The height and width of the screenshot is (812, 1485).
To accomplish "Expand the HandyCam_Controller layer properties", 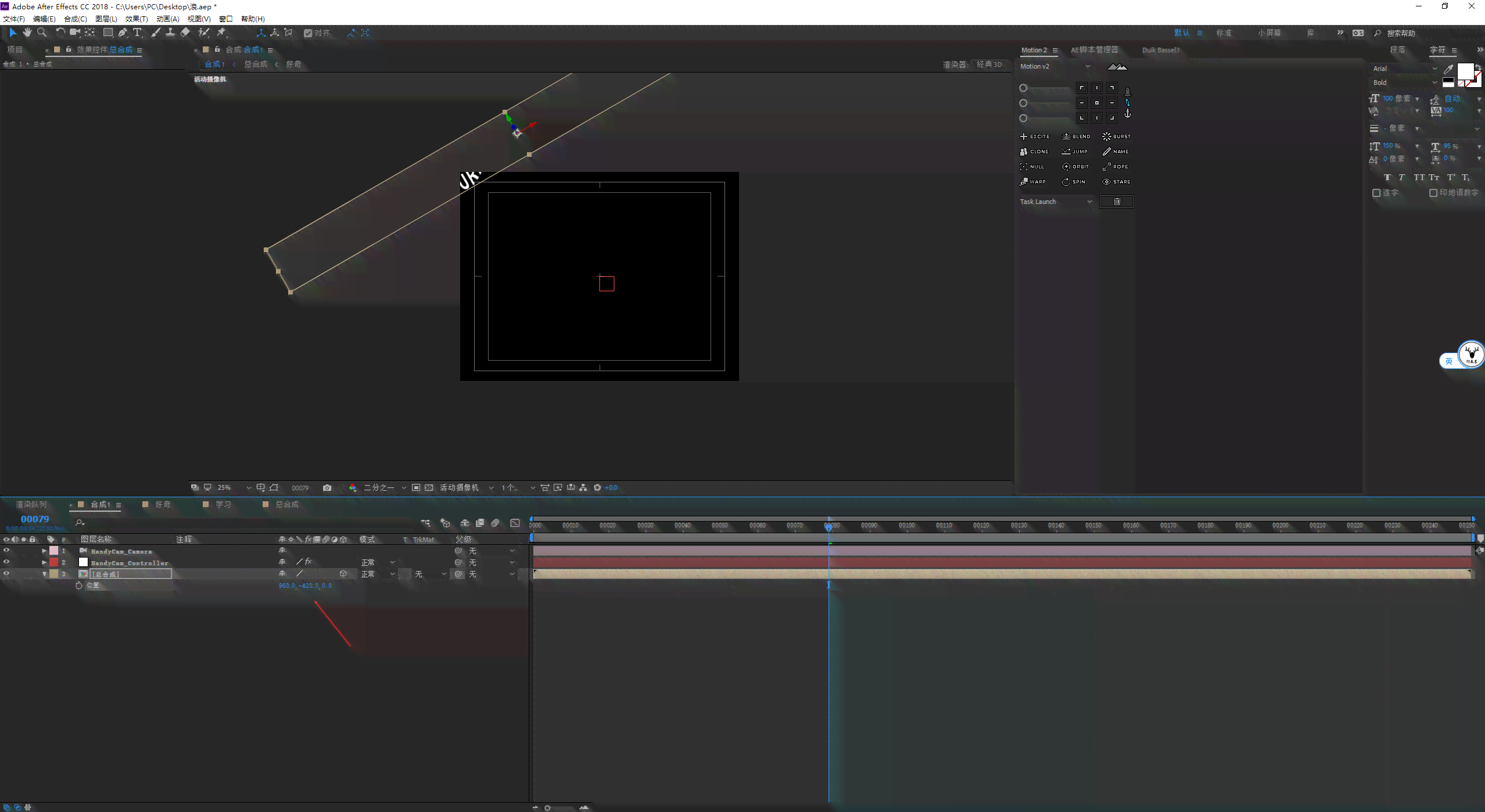I will (44, 562).
